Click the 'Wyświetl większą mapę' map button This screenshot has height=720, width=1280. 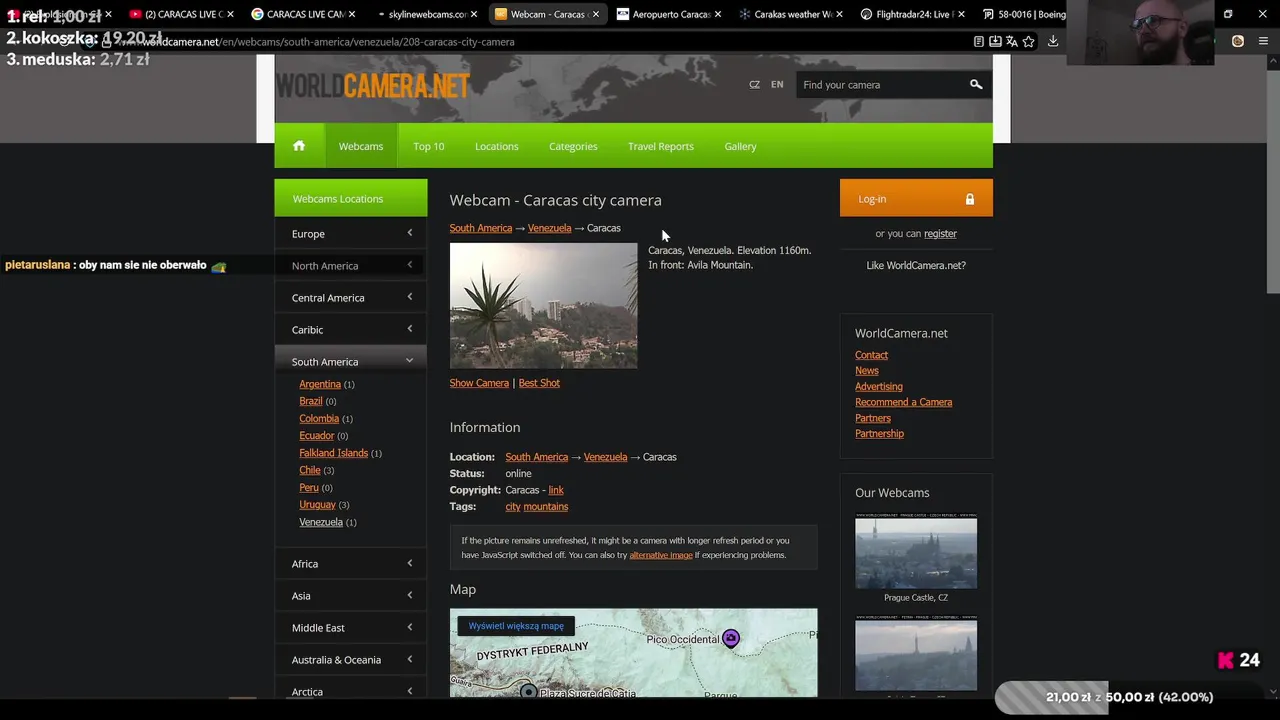(516, 626)
